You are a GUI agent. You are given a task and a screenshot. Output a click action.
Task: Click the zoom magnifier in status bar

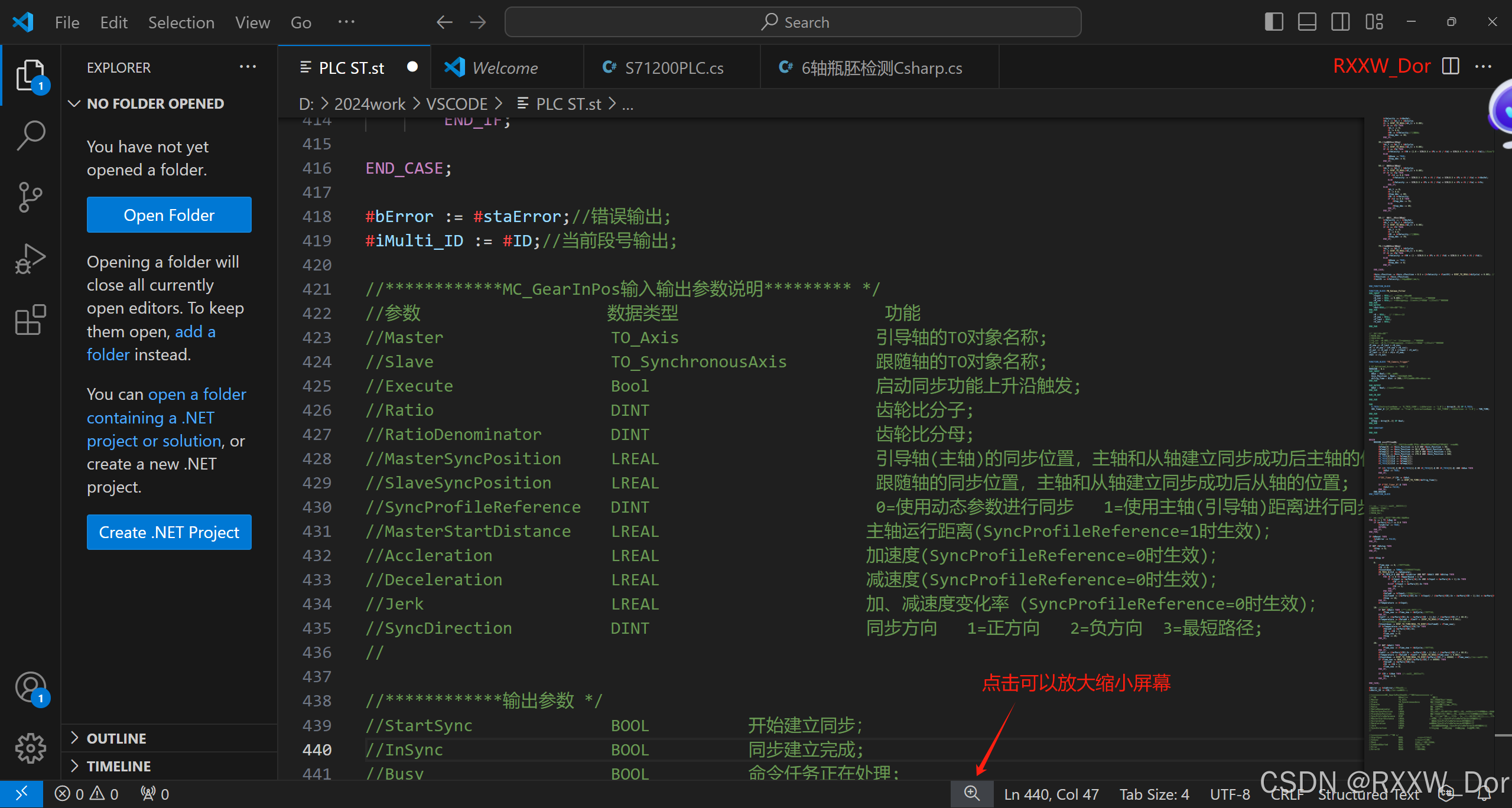971,793
